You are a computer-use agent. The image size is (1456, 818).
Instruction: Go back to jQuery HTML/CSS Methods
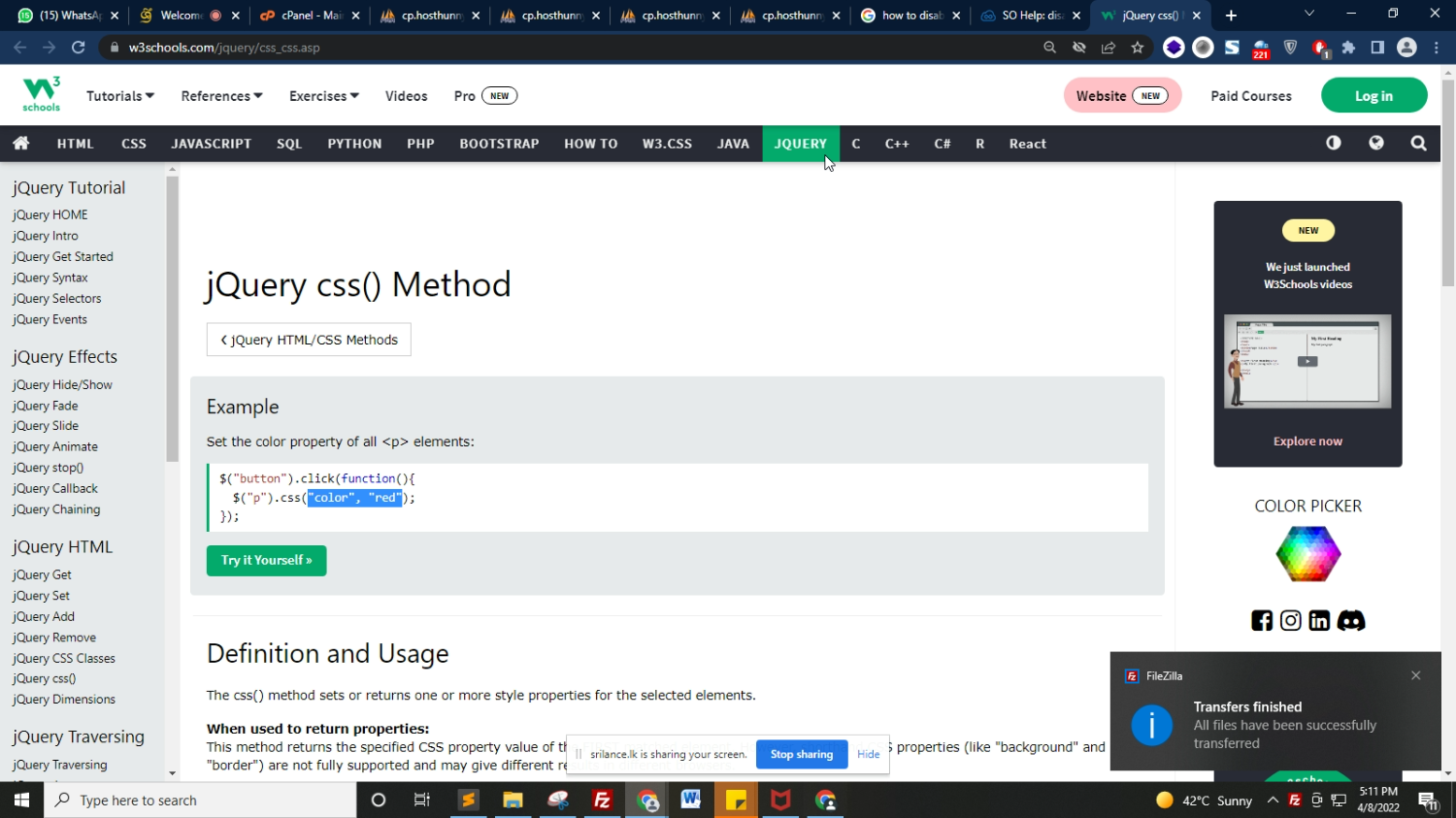(309, 340)
